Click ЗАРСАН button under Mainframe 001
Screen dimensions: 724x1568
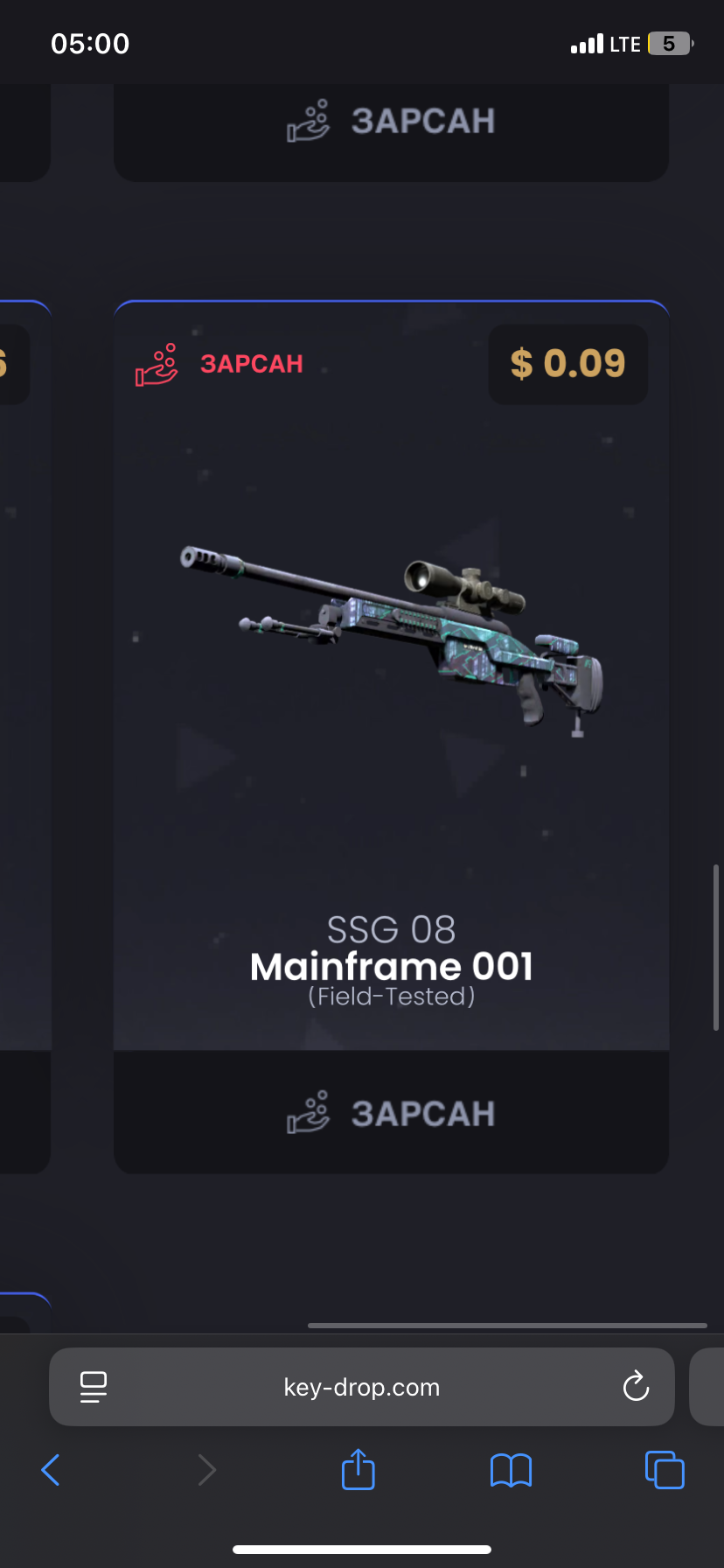392,1113
